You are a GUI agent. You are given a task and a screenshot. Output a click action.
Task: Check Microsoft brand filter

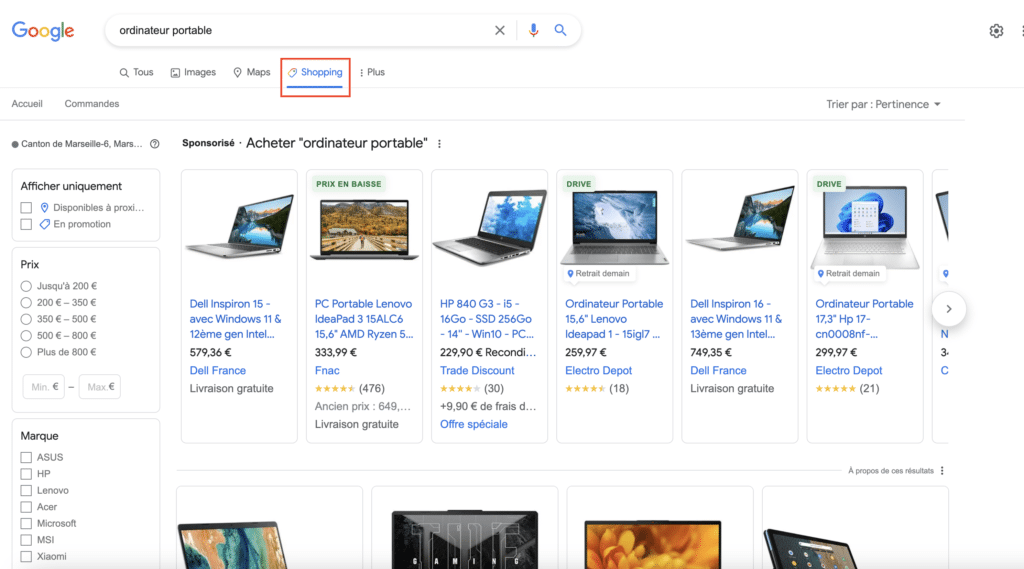click(26, 523)
